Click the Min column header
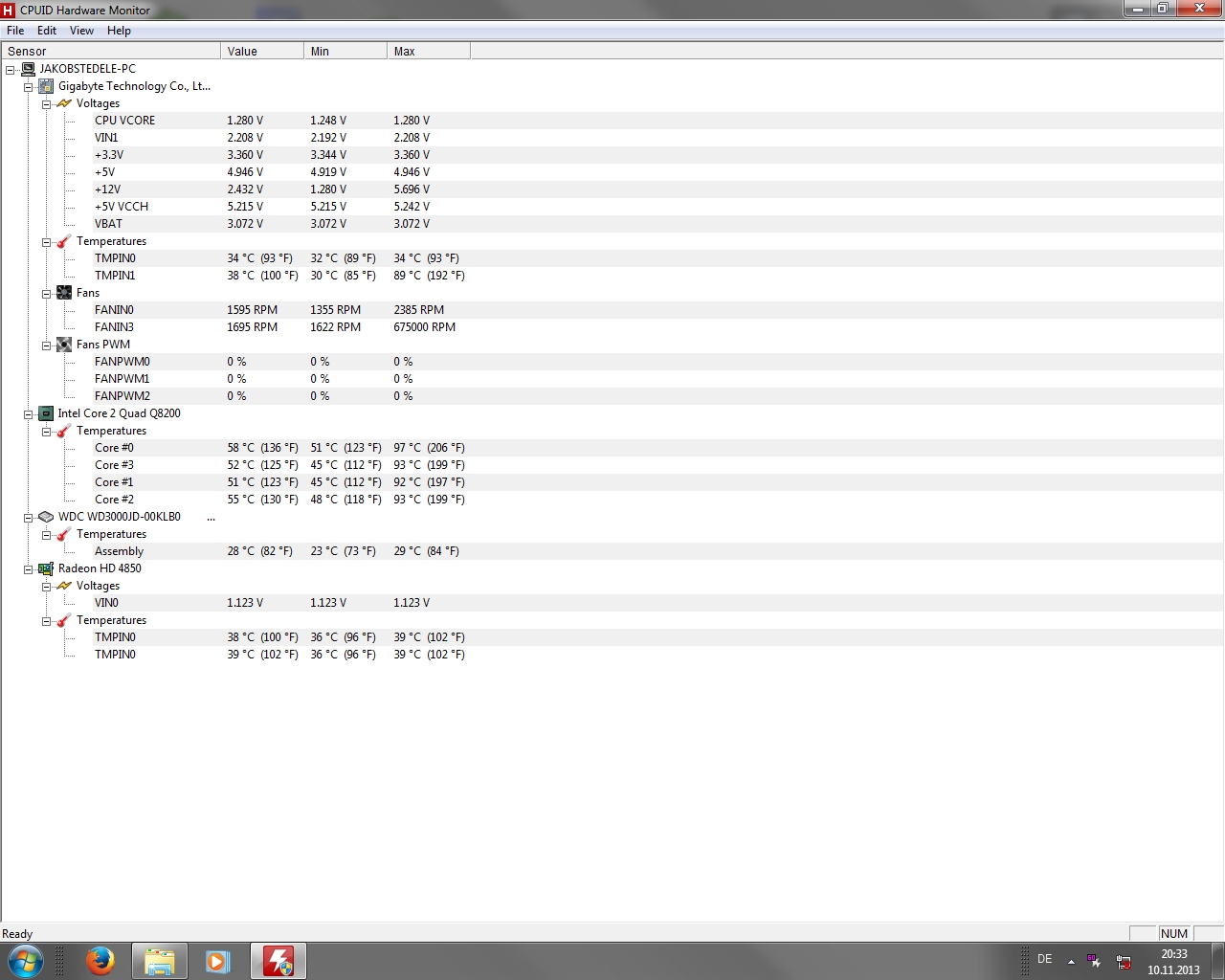 pyautogui.click(x=345, y=51)
